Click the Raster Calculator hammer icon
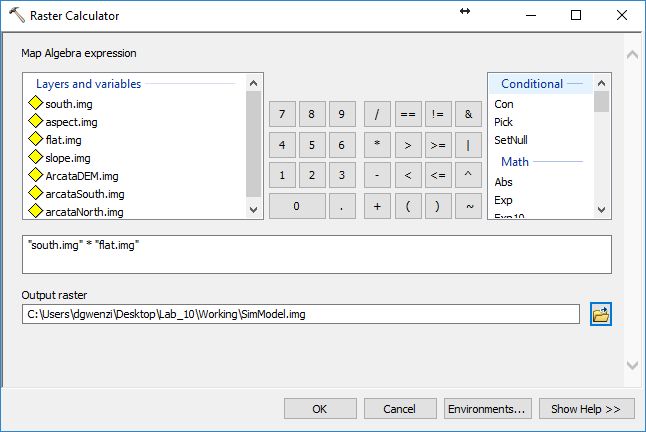Viewport: 646px width, 432px height. click(17, 15)
